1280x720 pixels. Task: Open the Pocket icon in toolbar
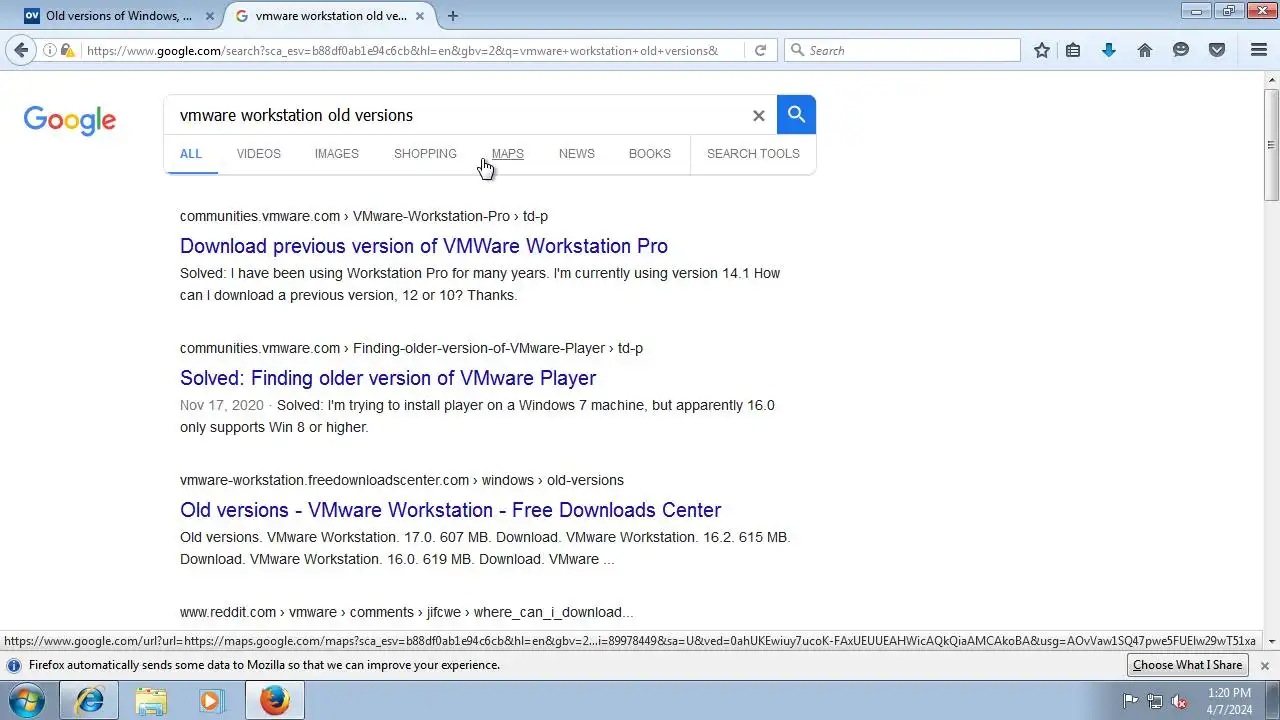1217,50
